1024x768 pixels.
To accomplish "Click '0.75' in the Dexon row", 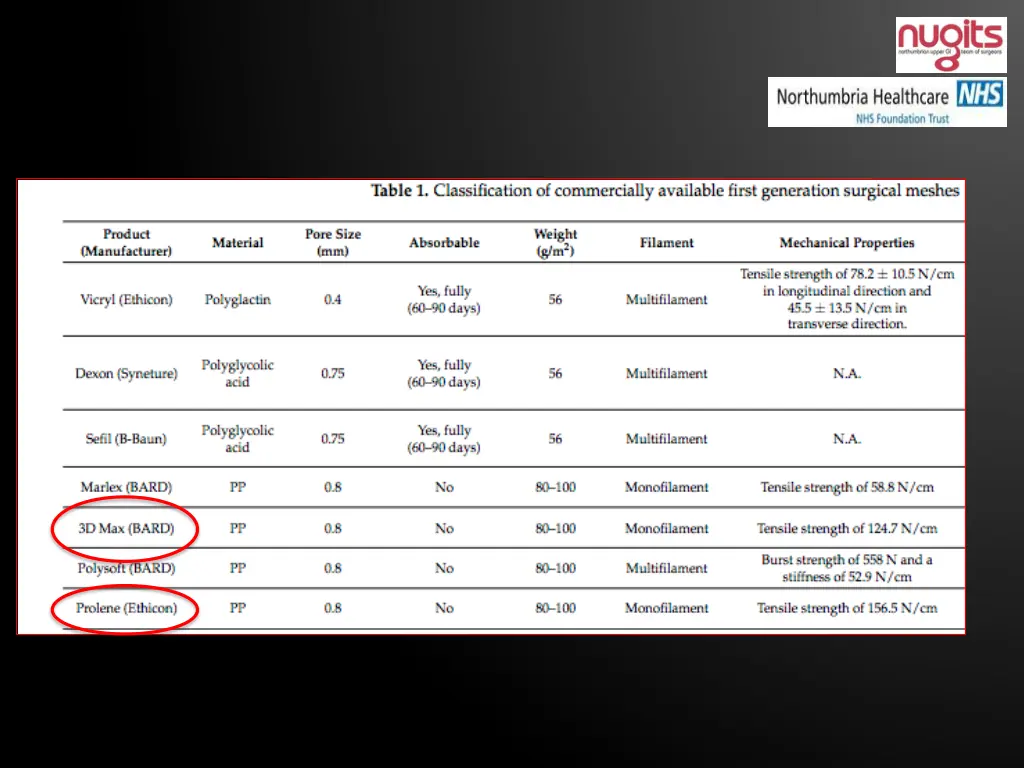I will pyautogui.click(x=332, y=373).
